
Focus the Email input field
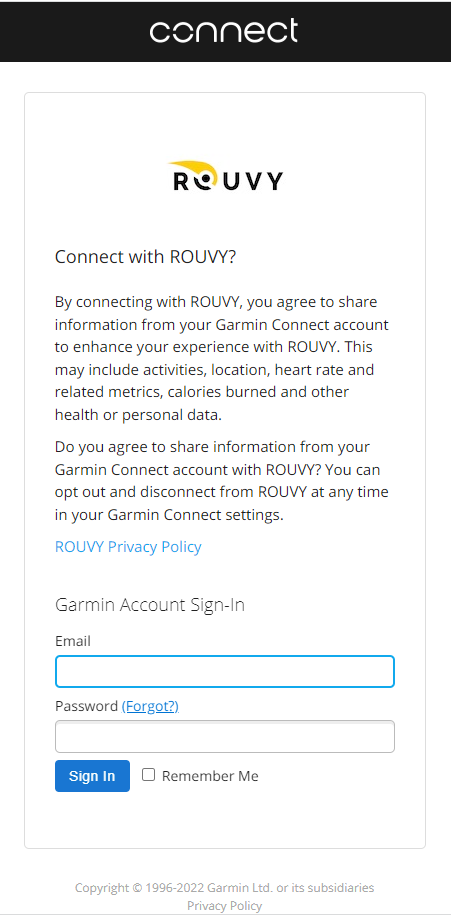225,672
